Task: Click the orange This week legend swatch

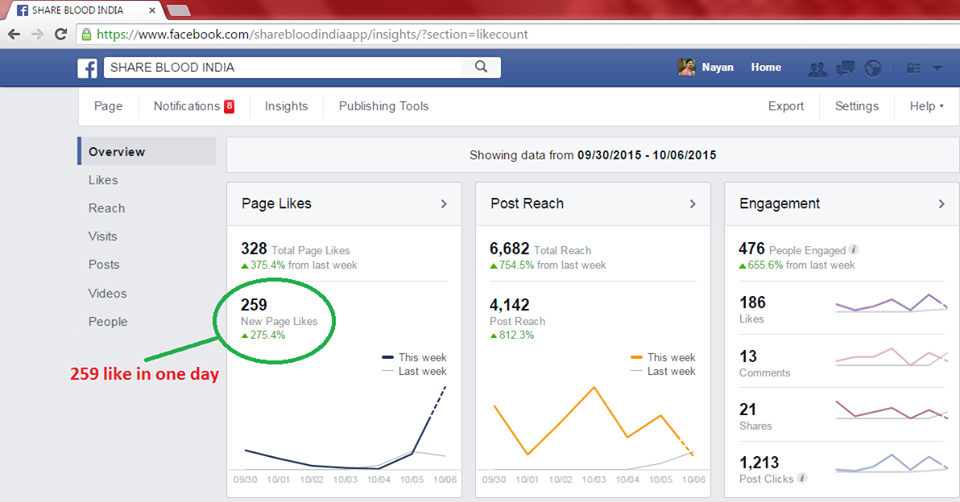Action: 637,357
